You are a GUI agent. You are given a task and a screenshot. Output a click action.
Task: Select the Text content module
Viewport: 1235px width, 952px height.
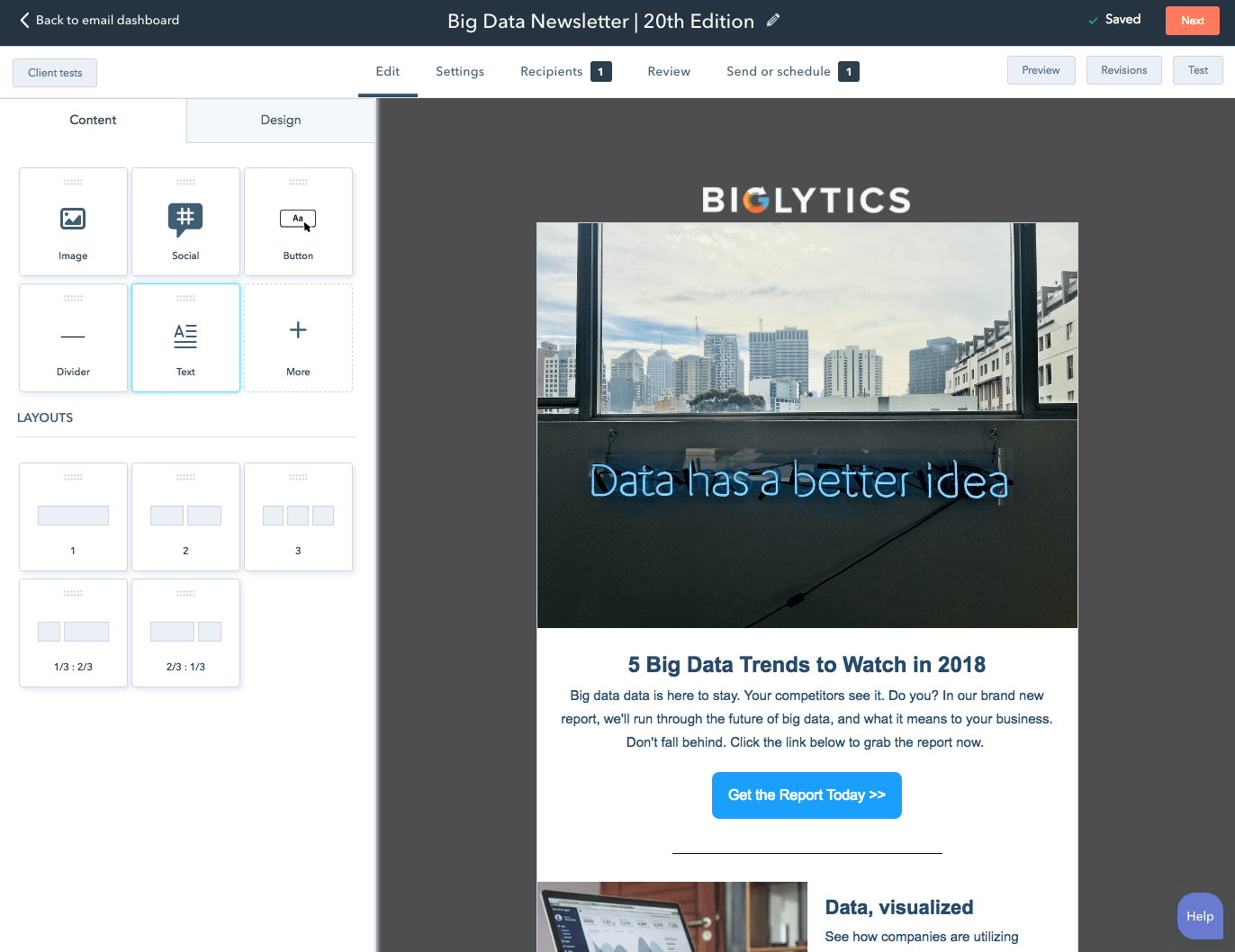tap(185, 337)
